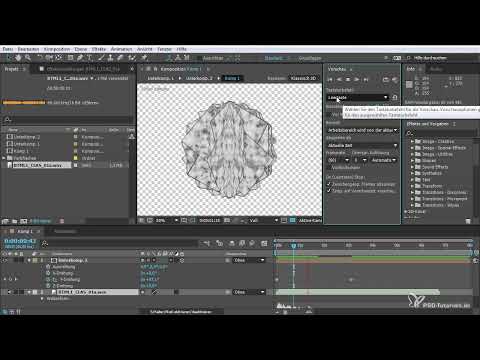
Task: Create new composition from project panel footer
Action: pyautogui.click(x=24, y=221)
